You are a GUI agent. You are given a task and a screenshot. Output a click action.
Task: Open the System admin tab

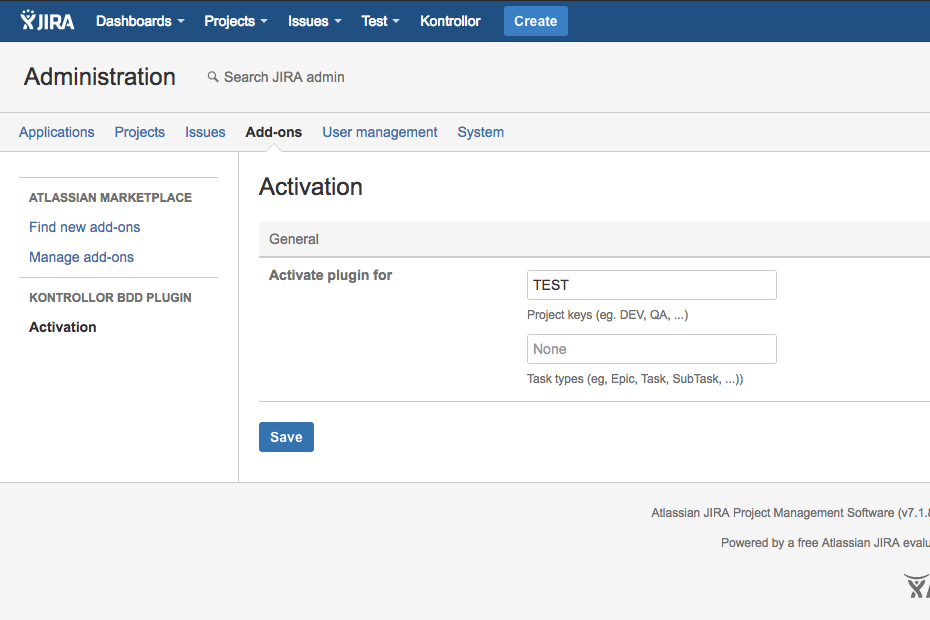pyautogui.click(x=480, y=132)
